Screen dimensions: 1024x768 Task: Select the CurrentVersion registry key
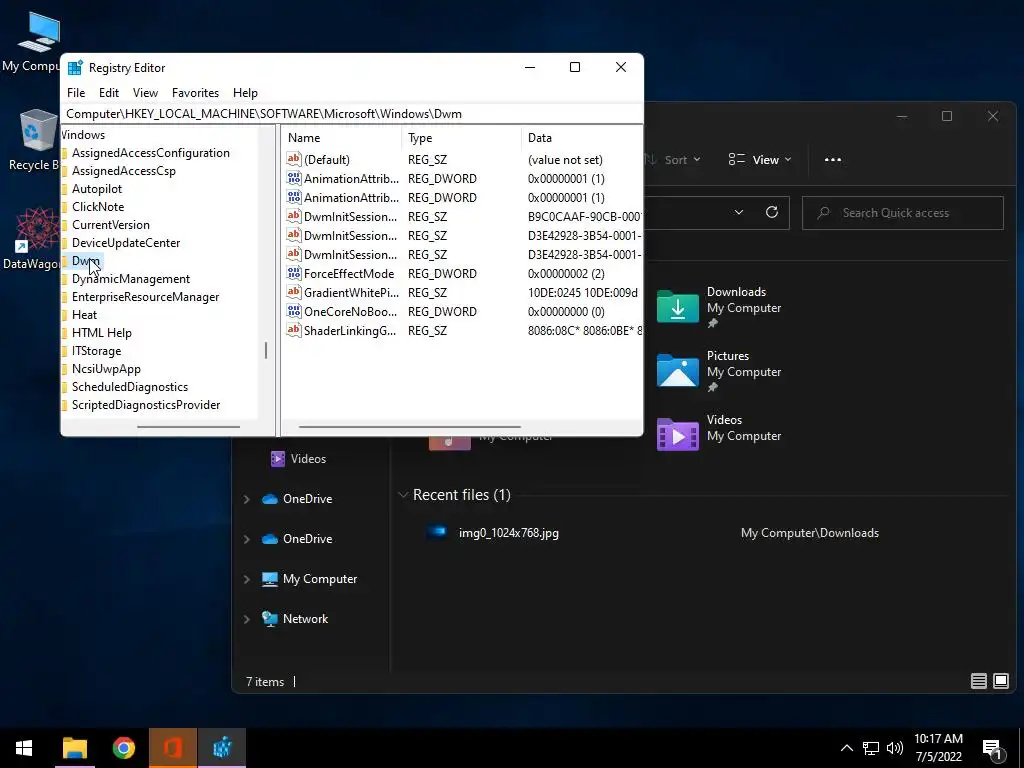pos(111,225)
